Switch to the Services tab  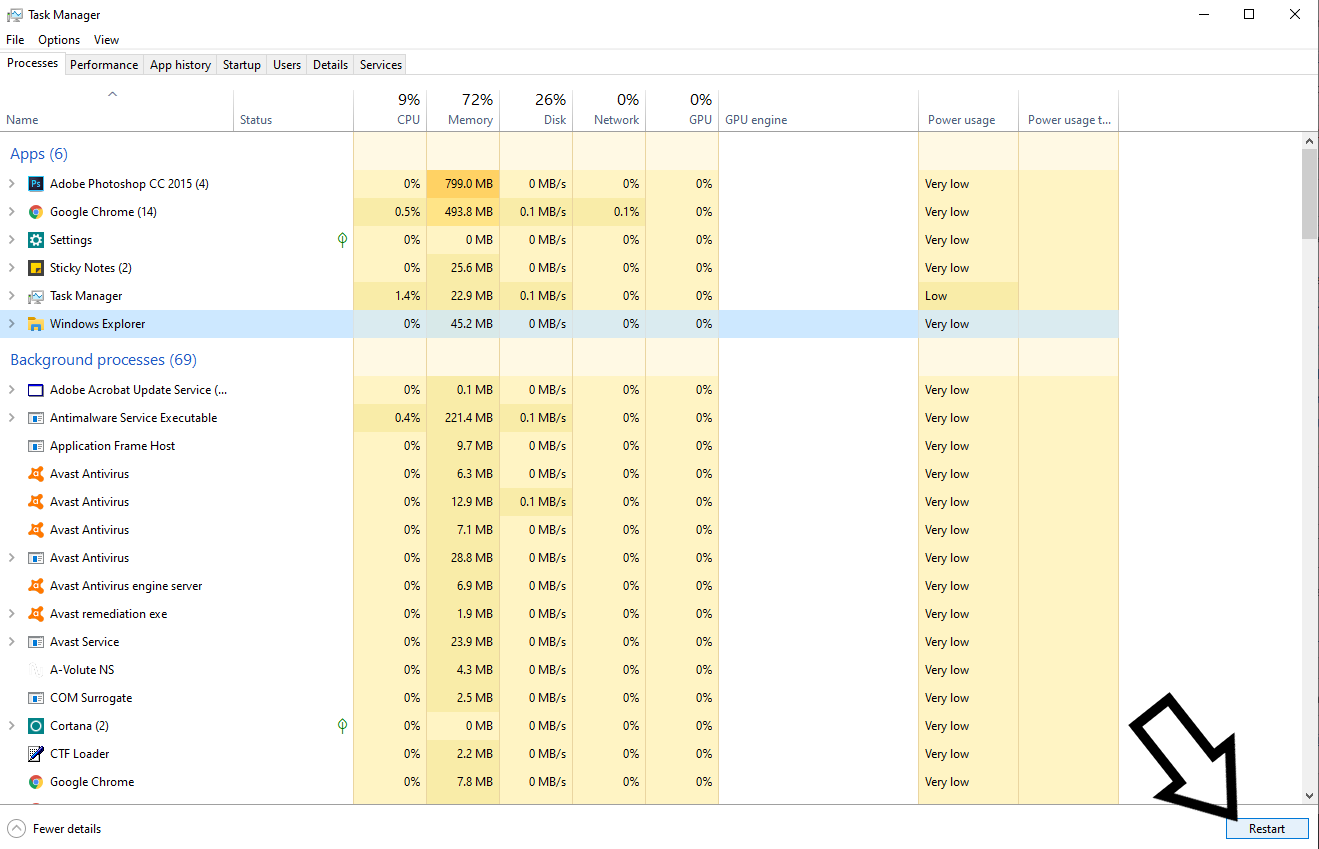tap(381, 65)
